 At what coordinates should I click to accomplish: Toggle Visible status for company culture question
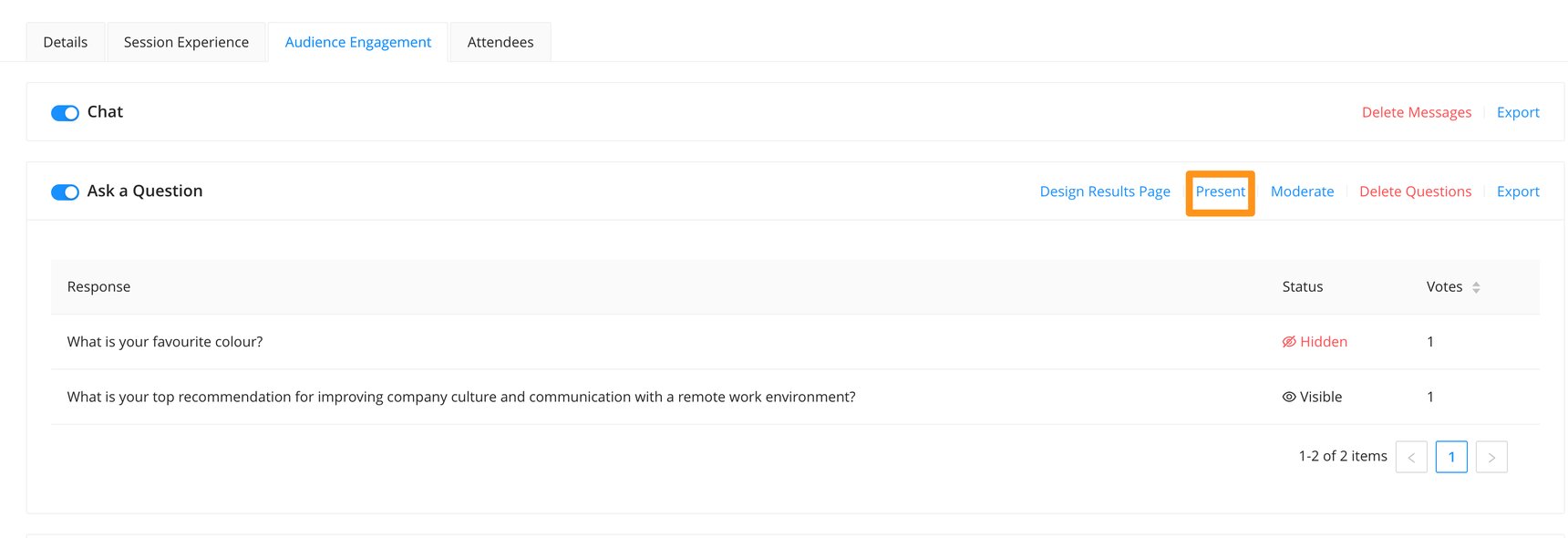(1312, 397)
